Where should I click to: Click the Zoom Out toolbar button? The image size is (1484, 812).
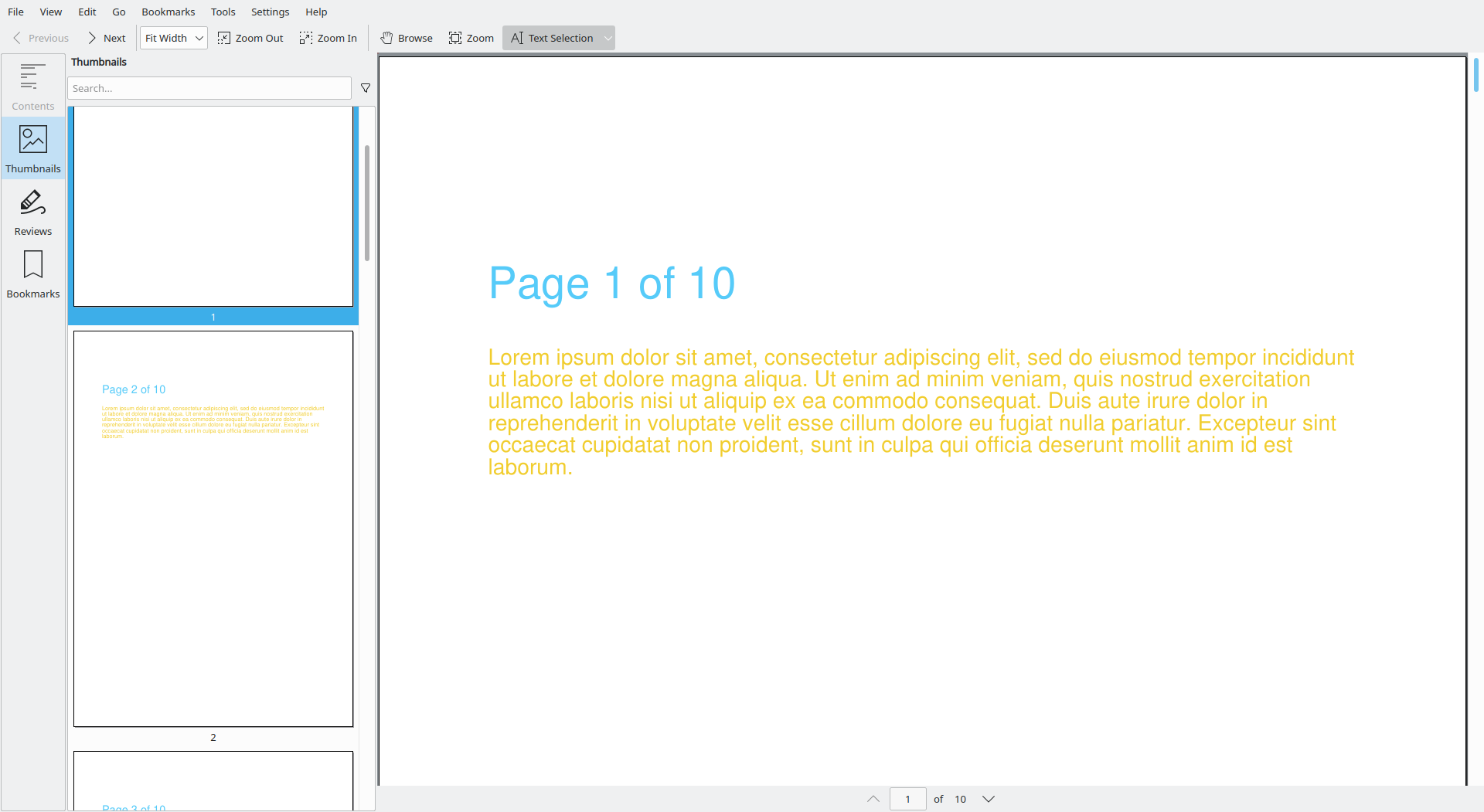[x=250, y=38]
